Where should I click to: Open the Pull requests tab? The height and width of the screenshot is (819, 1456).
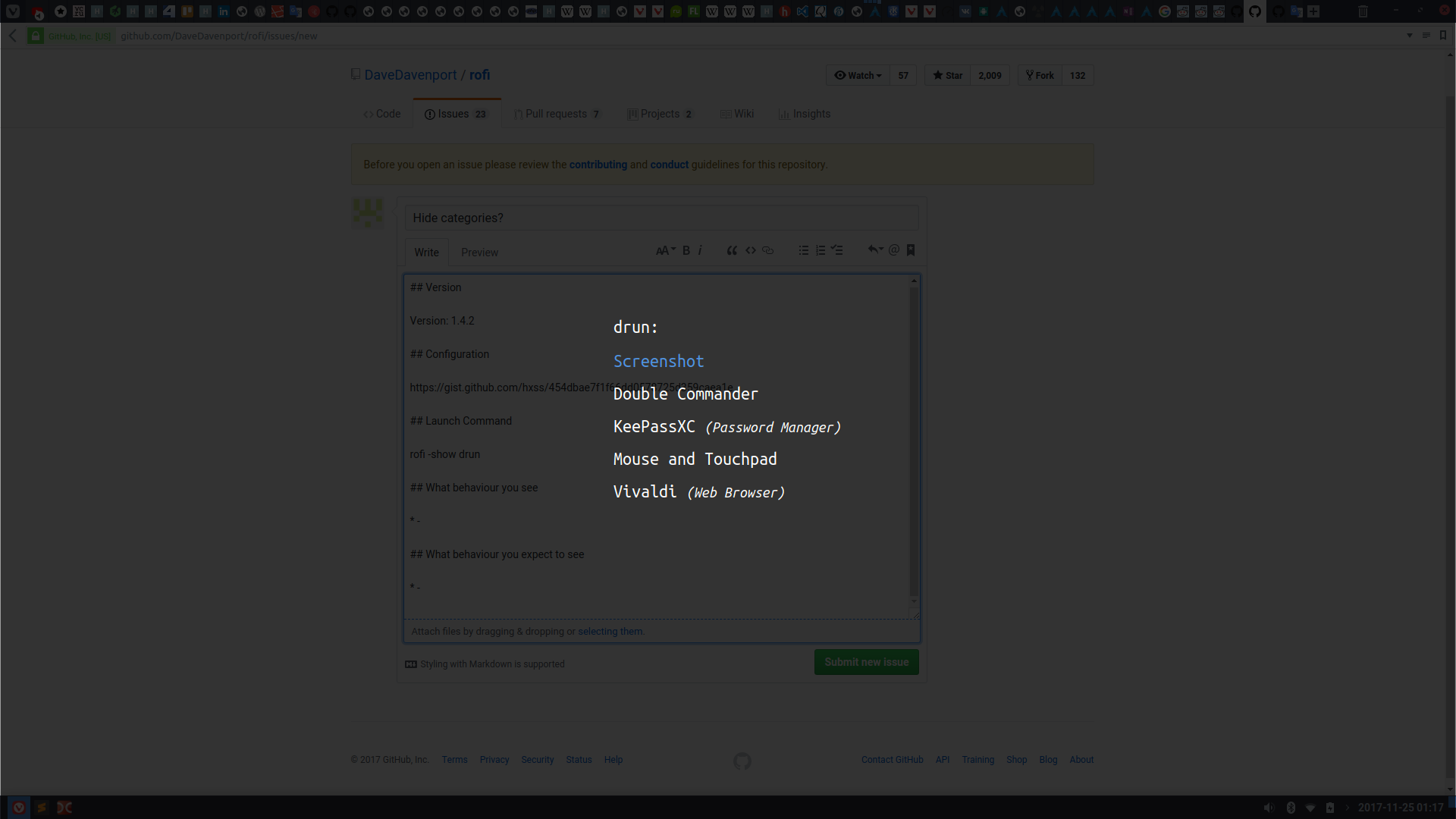(x=557, y=114)
